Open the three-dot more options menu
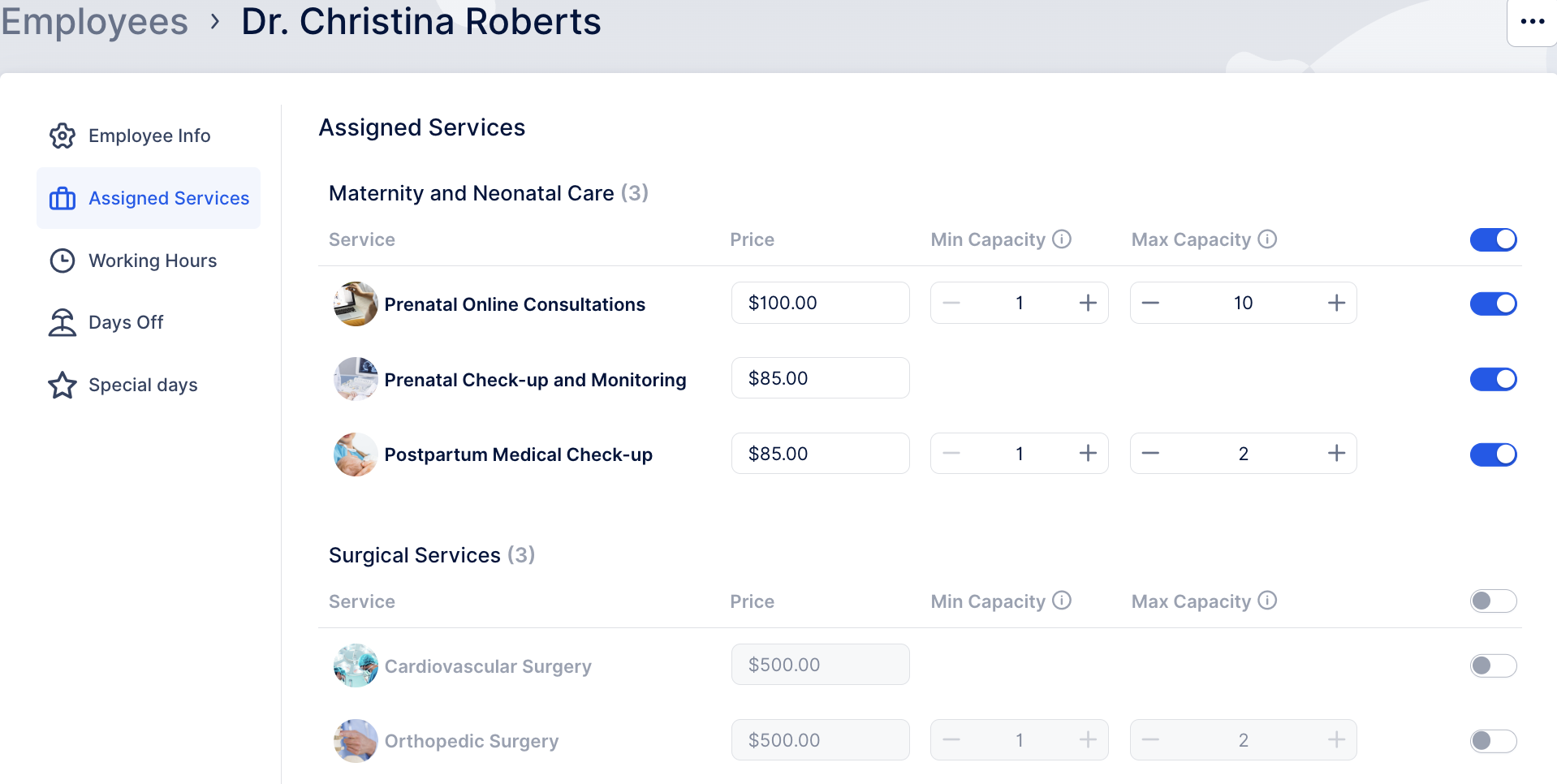The height and width of the screenshot is (784, 1557). [1532, 22]
